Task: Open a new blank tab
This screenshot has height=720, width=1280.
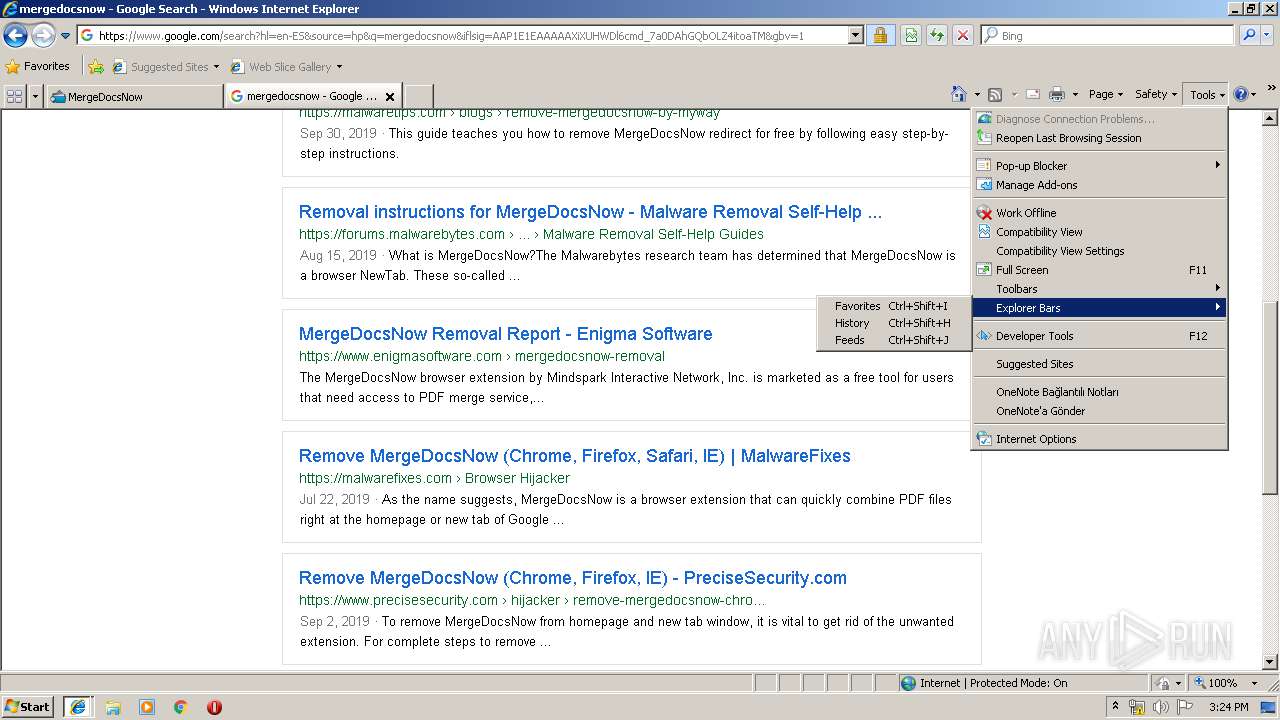Action: (418, 96)
